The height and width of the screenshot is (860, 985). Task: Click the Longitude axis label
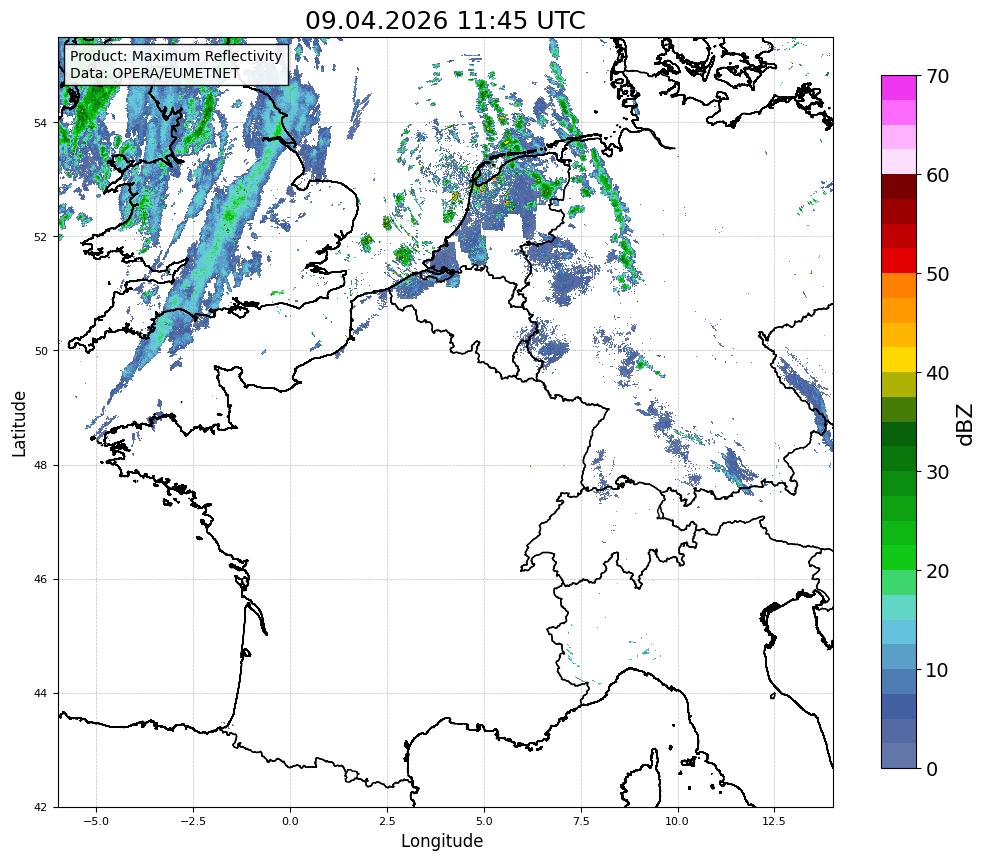(442, 841)
